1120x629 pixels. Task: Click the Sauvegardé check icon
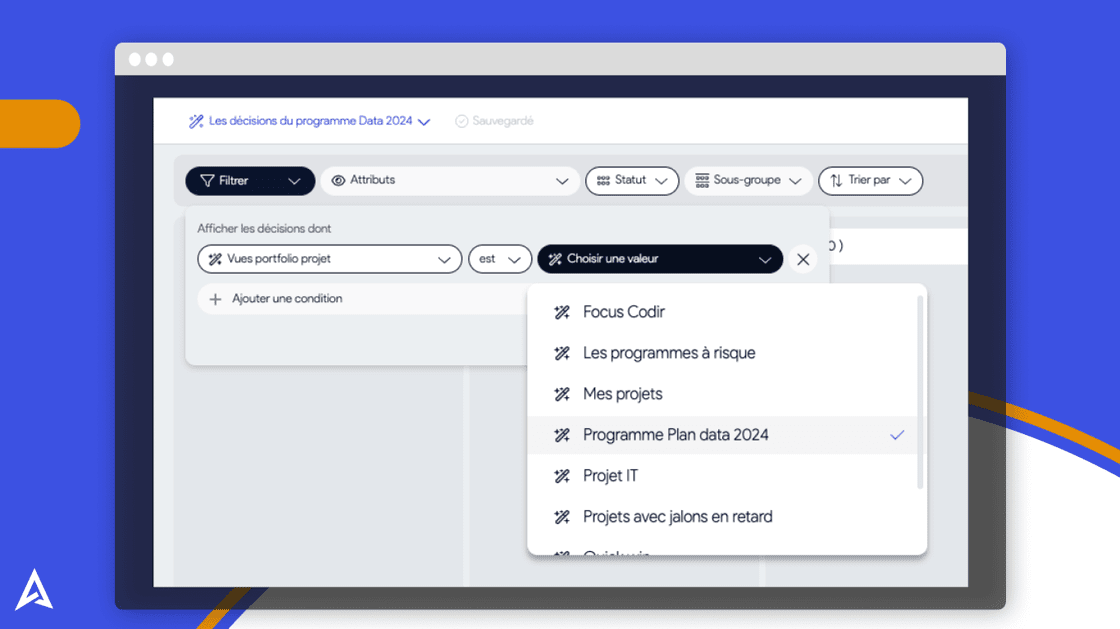pyautogui.click(x=461, y=121)
